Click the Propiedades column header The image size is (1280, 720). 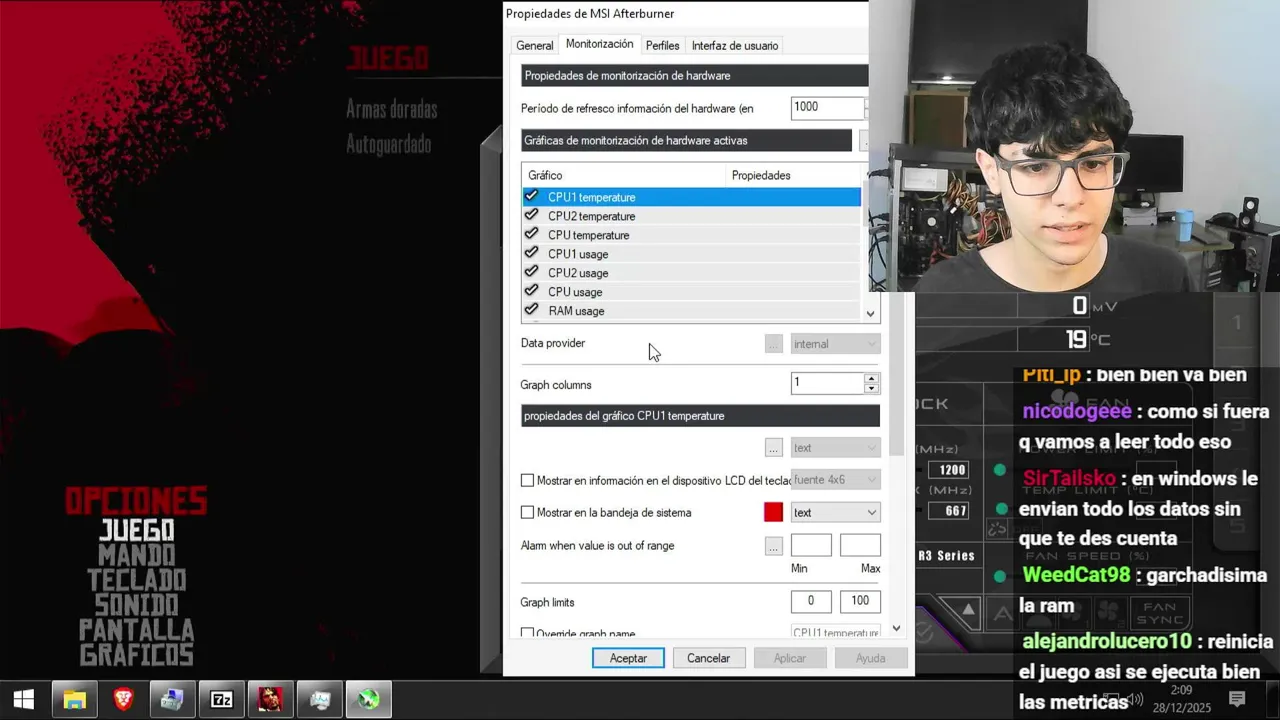[x=761, y=175]
